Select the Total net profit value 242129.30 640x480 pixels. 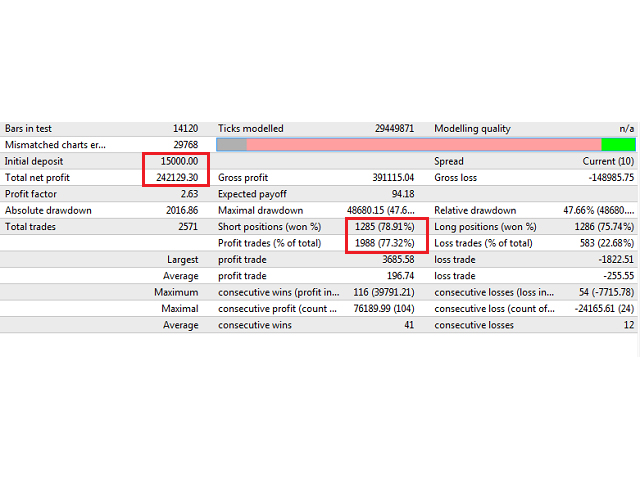coord(180,177)
